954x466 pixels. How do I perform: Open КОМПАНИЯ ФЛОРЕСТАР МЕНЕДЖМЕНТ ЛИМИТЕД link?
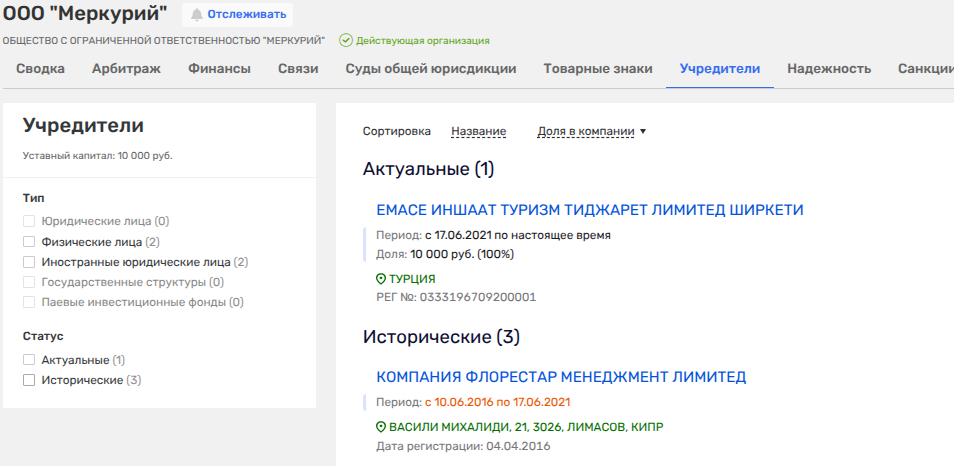tap(561, 377)
